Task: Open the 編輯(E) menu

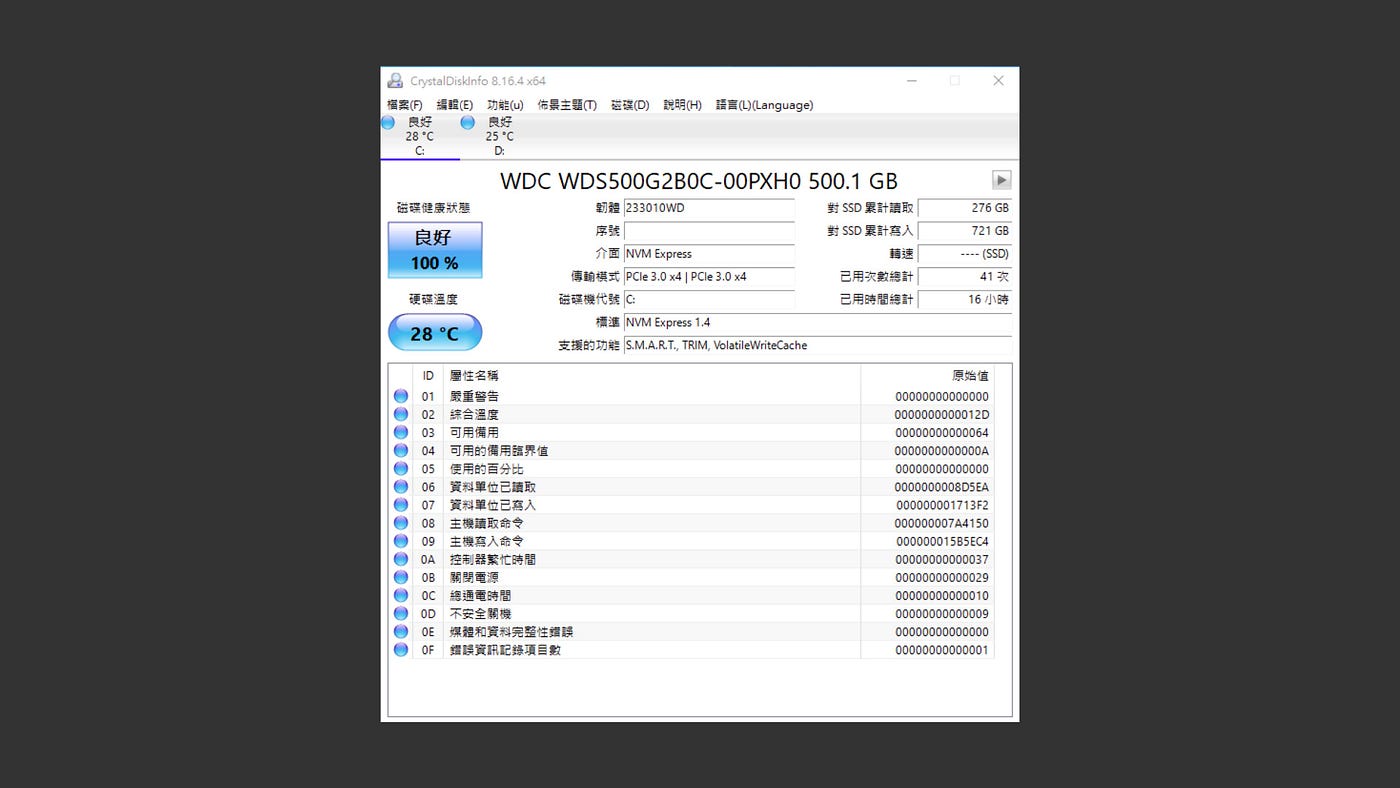Action: tap(455, 105)
